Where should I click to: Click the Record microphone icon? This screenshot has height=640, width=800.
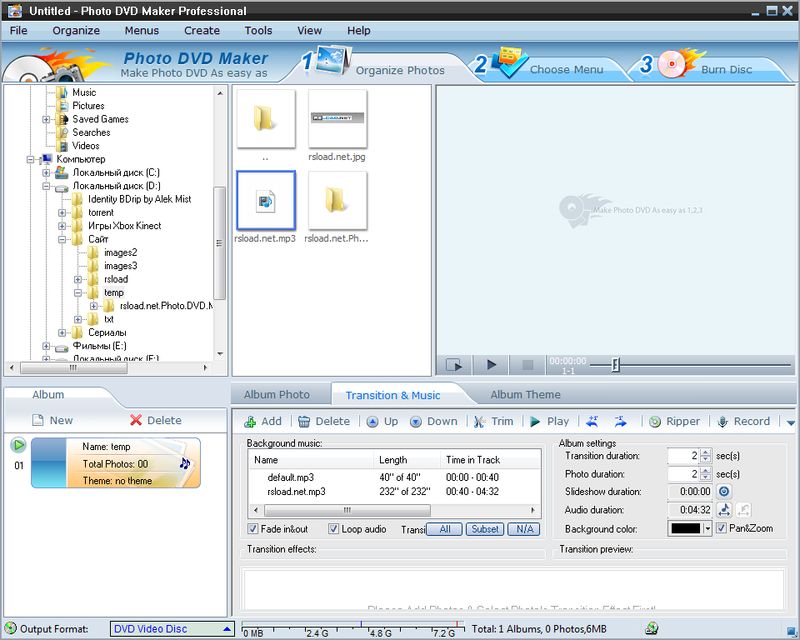click(722, 422)
